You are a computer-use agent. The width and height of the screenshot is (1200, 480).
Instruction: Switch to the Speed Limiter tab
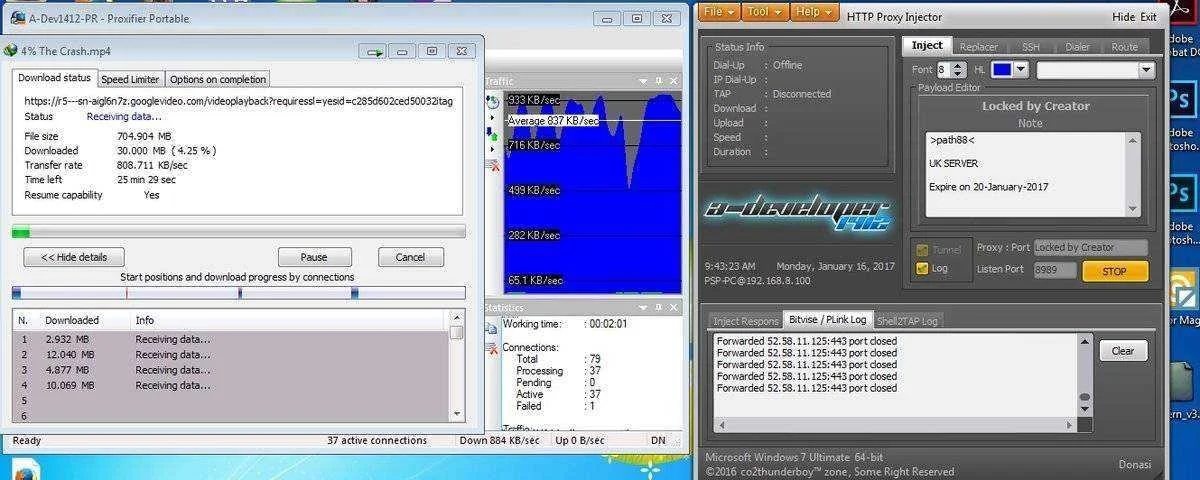click(x=130, y=79)
